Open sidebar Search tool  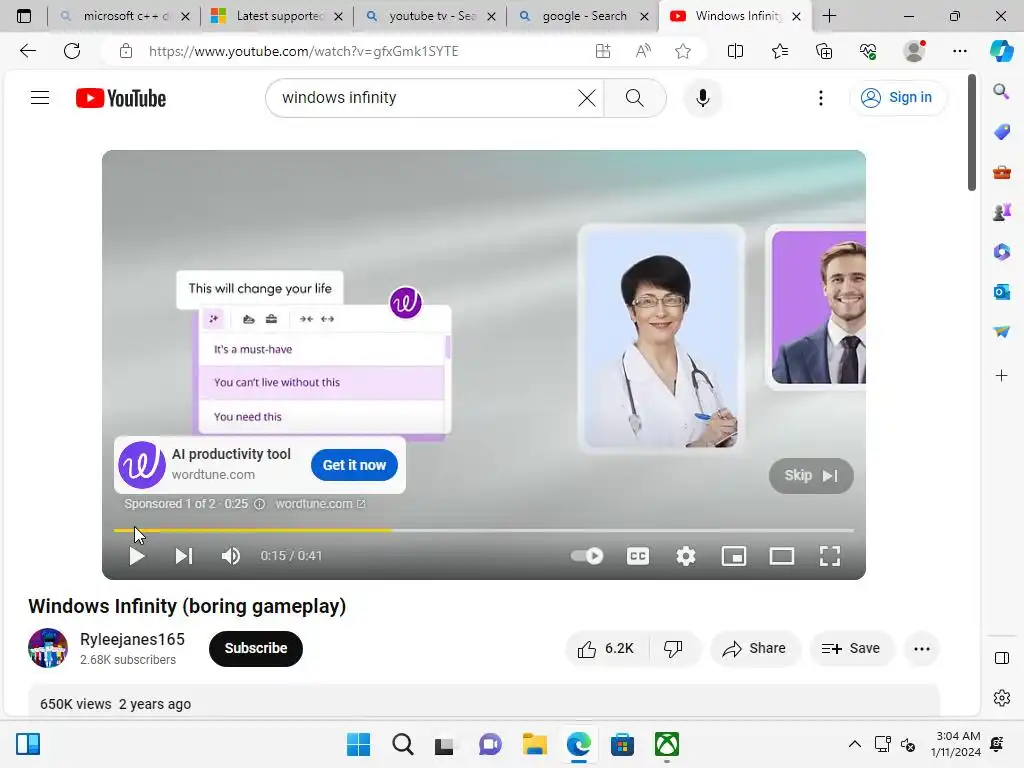[x=1001, y=91]
